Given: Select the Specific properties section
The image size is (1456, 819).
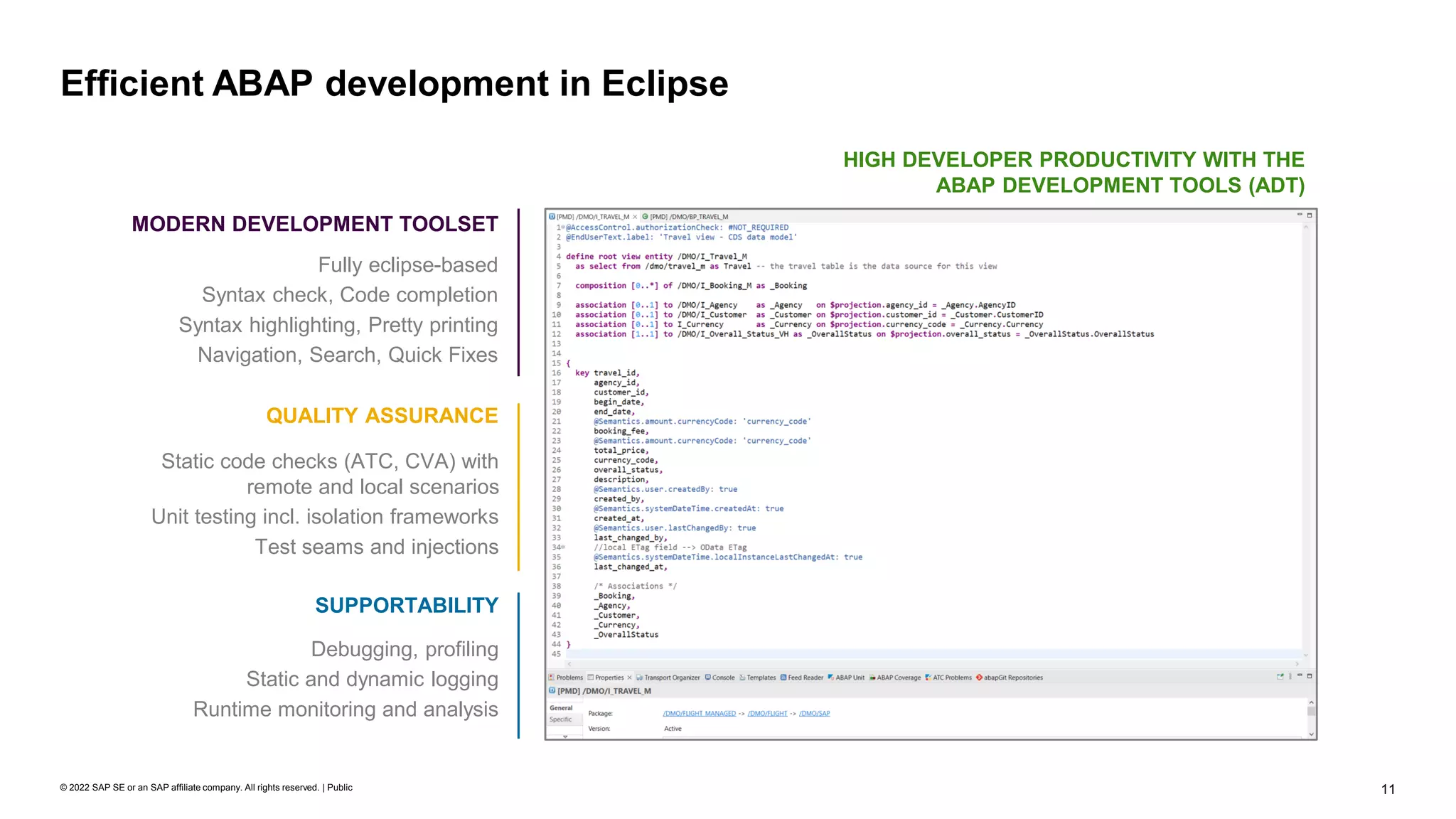Looking at the screenshot, I should pos(560,719).
